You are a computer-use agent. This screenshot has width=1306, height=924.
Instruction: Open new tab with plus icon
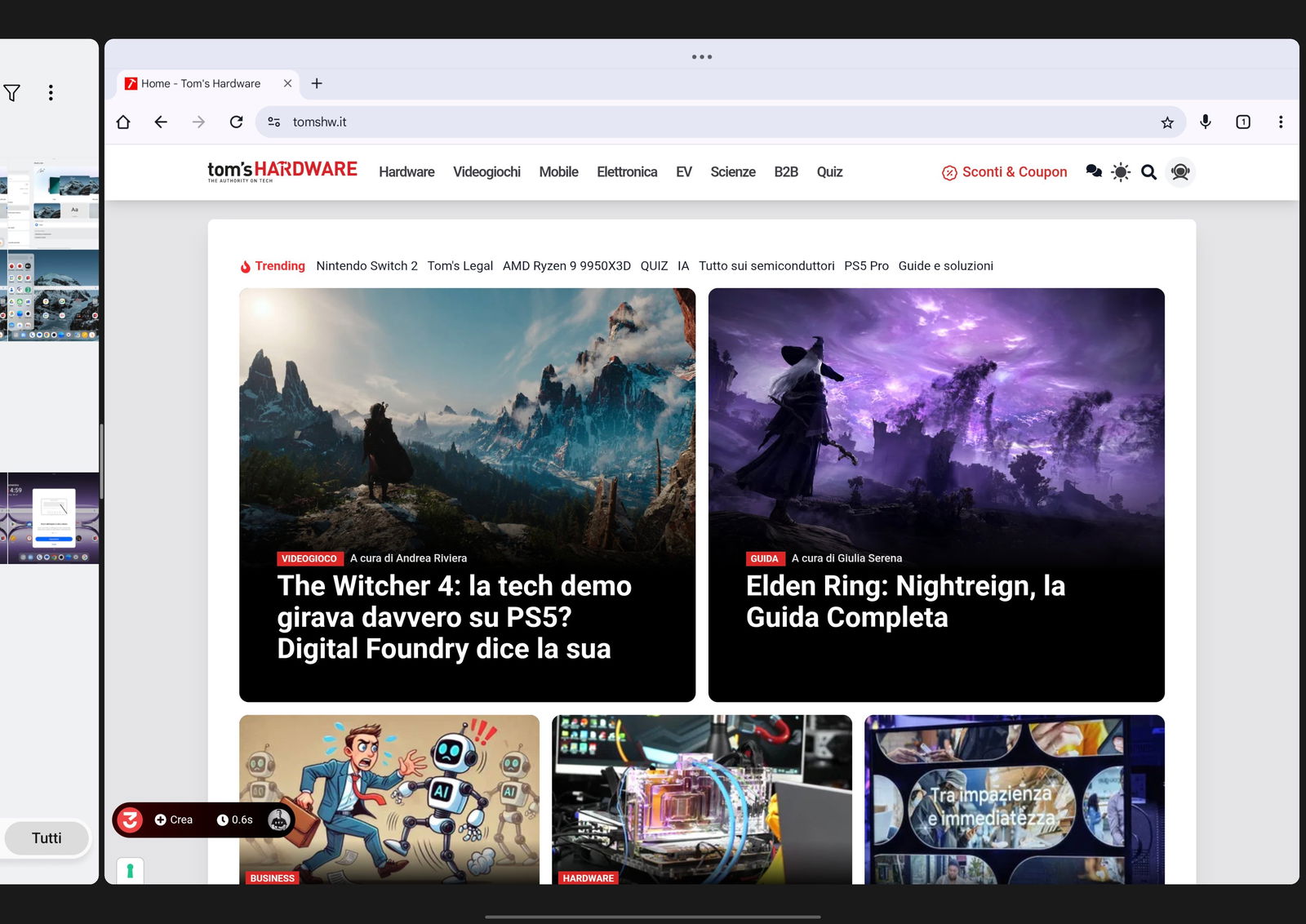[317, 83]
